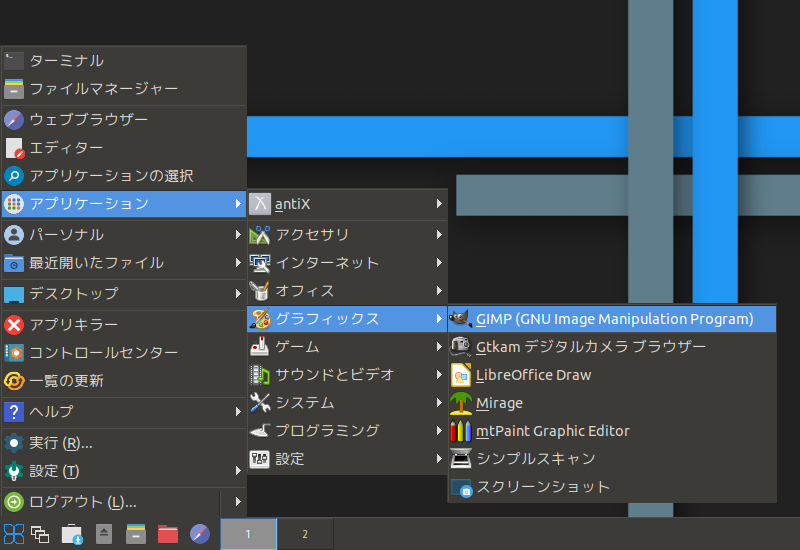The image size is (800, 550).
Task: Click the file manager icon beside ファイルマネージャー
Action: (14, 89)
